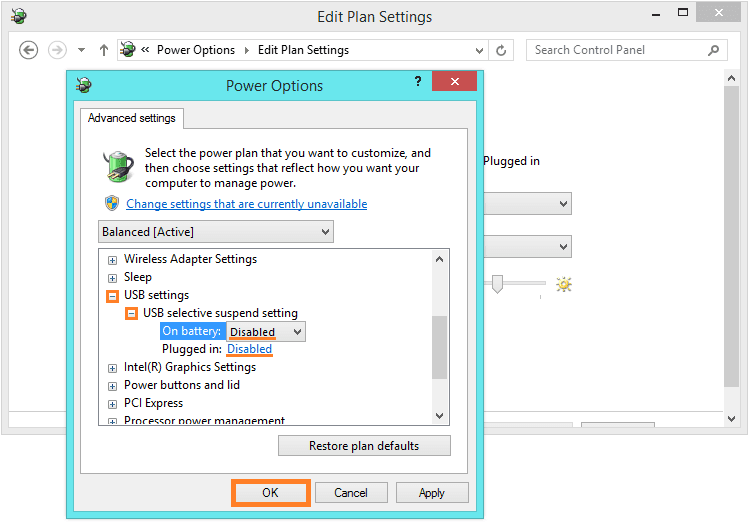Screen dimensions: 751x522
Task: Select Sleep tree item
Action: [138, 277]
